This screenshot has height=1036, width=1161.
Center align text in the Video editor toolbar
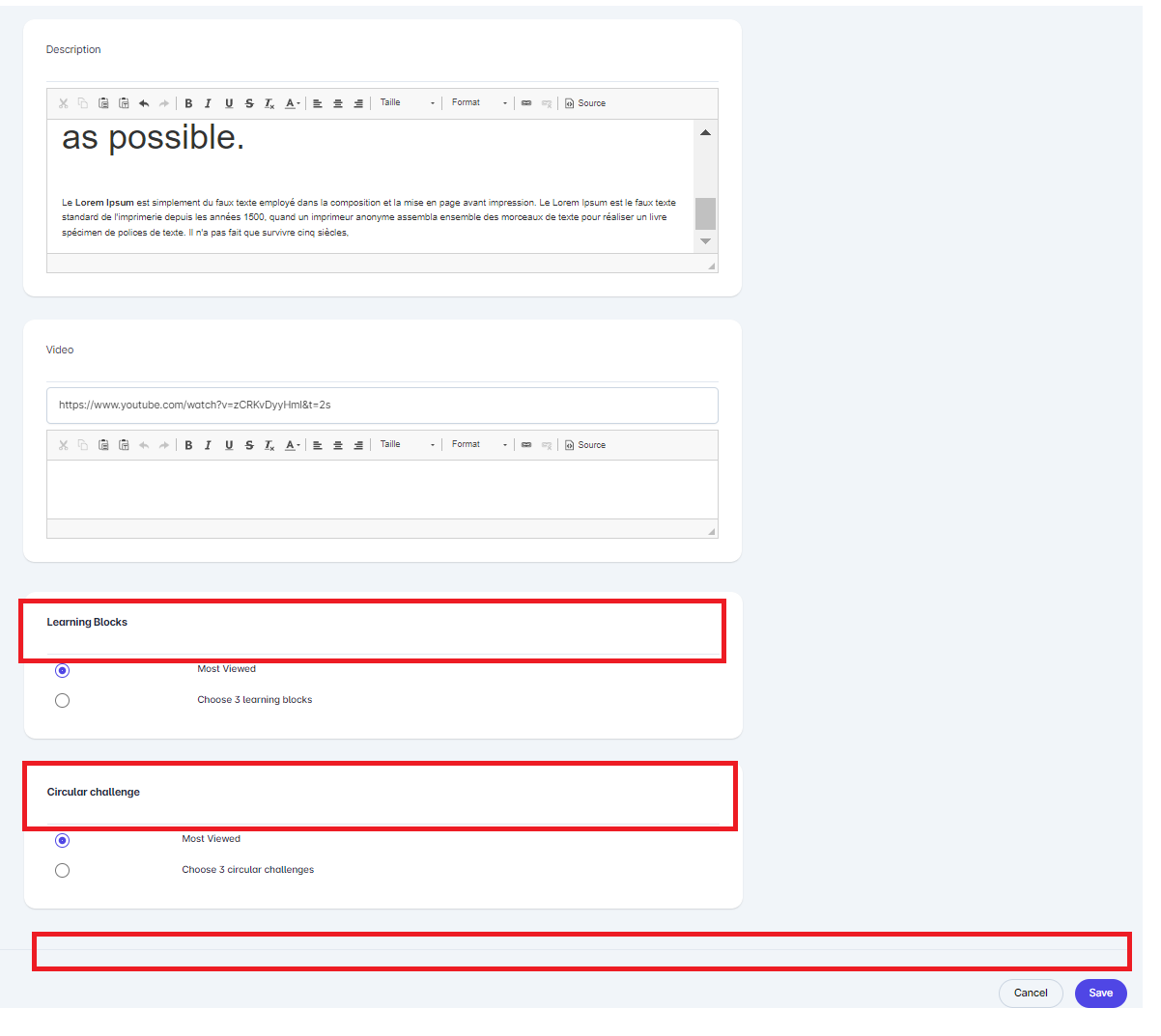pos(338,445)
